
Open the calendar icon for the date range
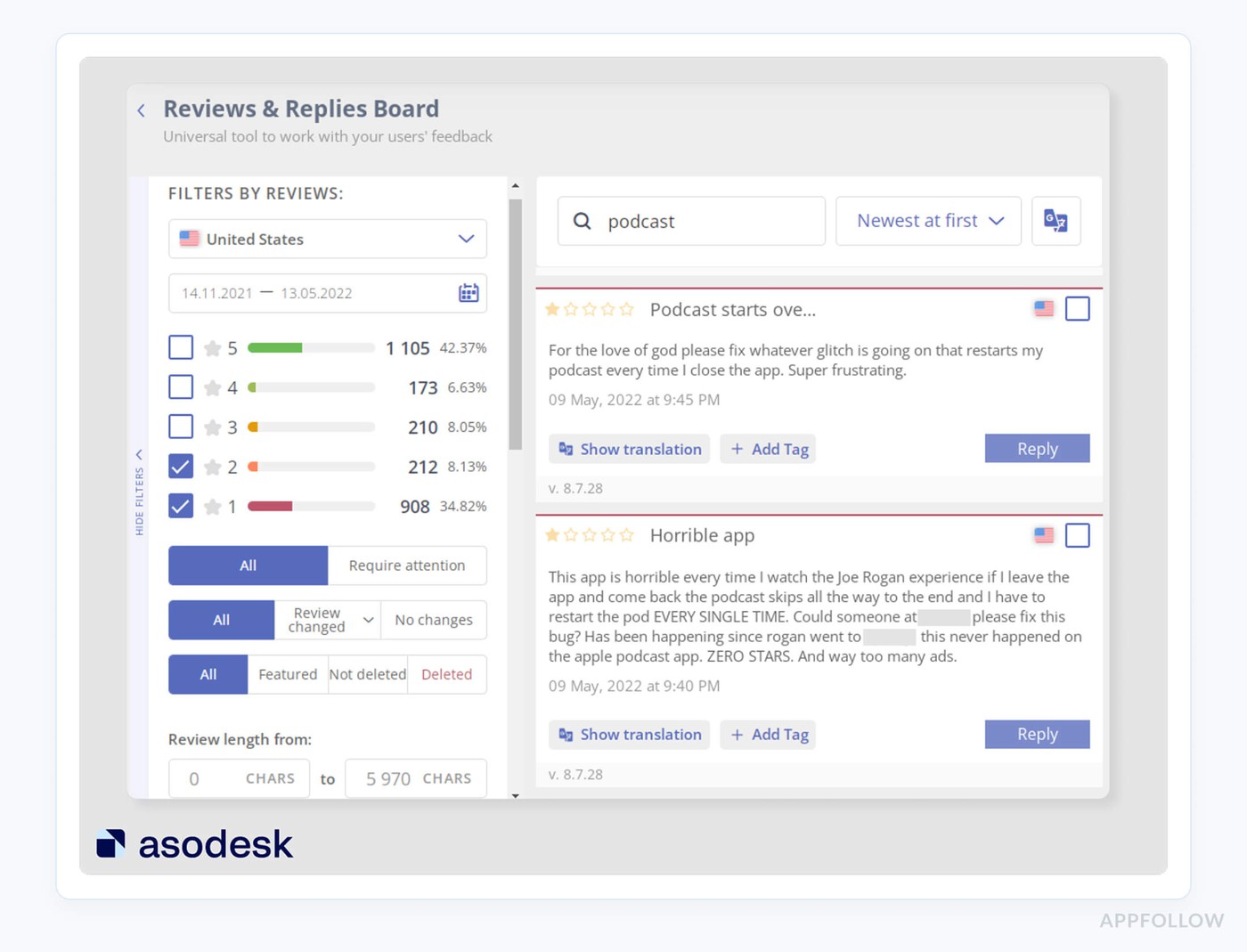pyautogui.click(x=469, y=292)
